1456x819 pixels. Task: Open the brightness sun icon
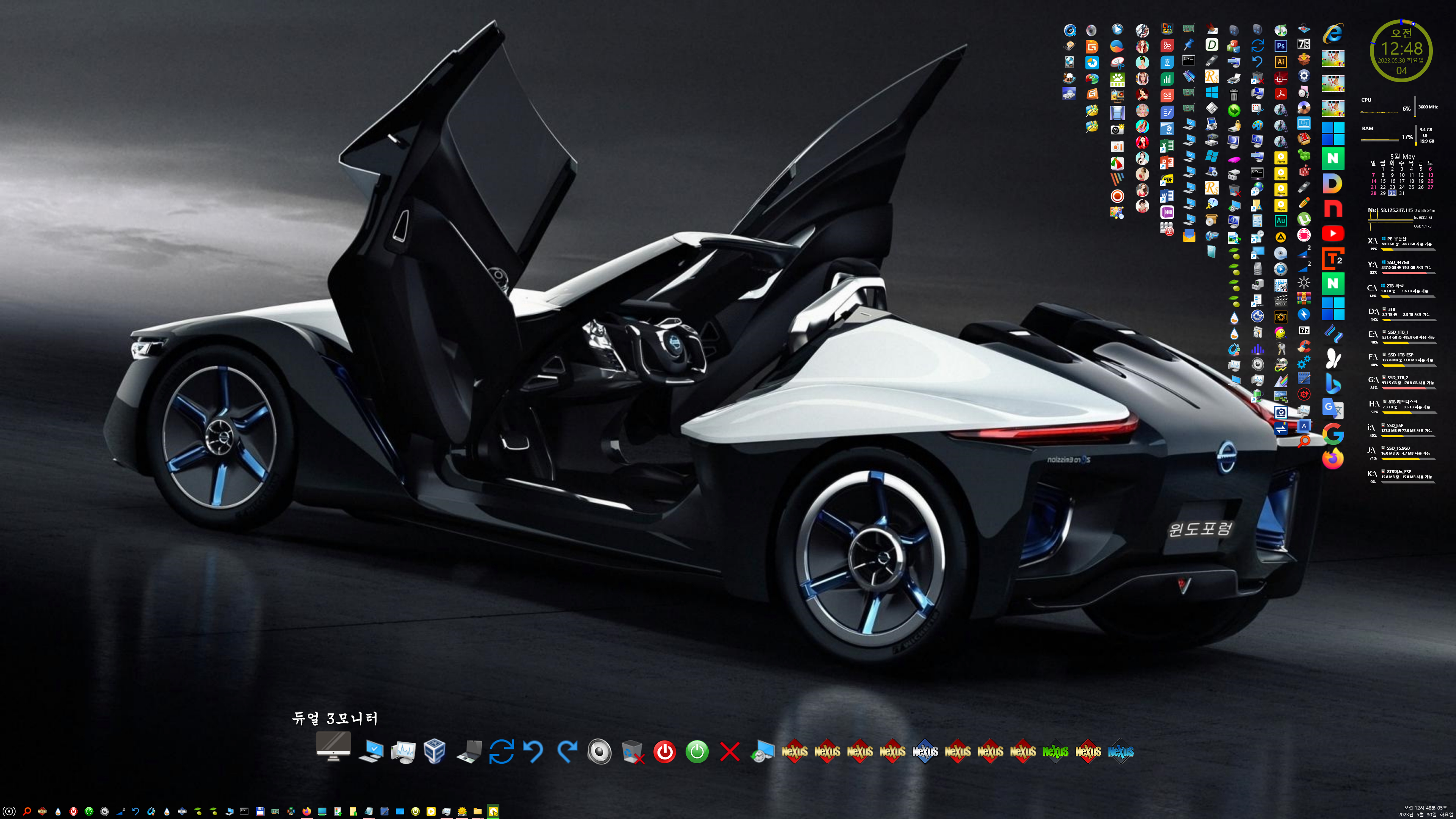point(1304,282)
